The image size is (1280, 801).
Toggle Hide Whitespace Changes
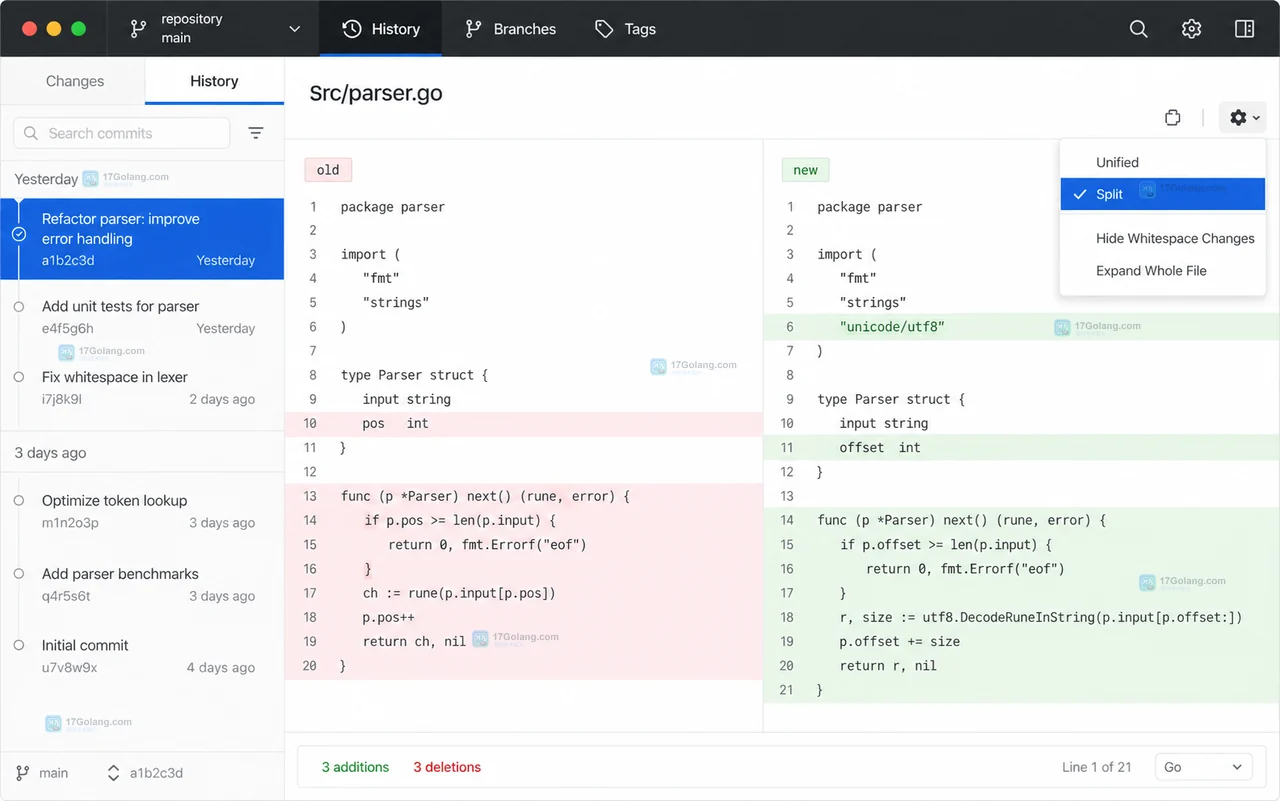pyautogui.click(x=1163, y=238)
